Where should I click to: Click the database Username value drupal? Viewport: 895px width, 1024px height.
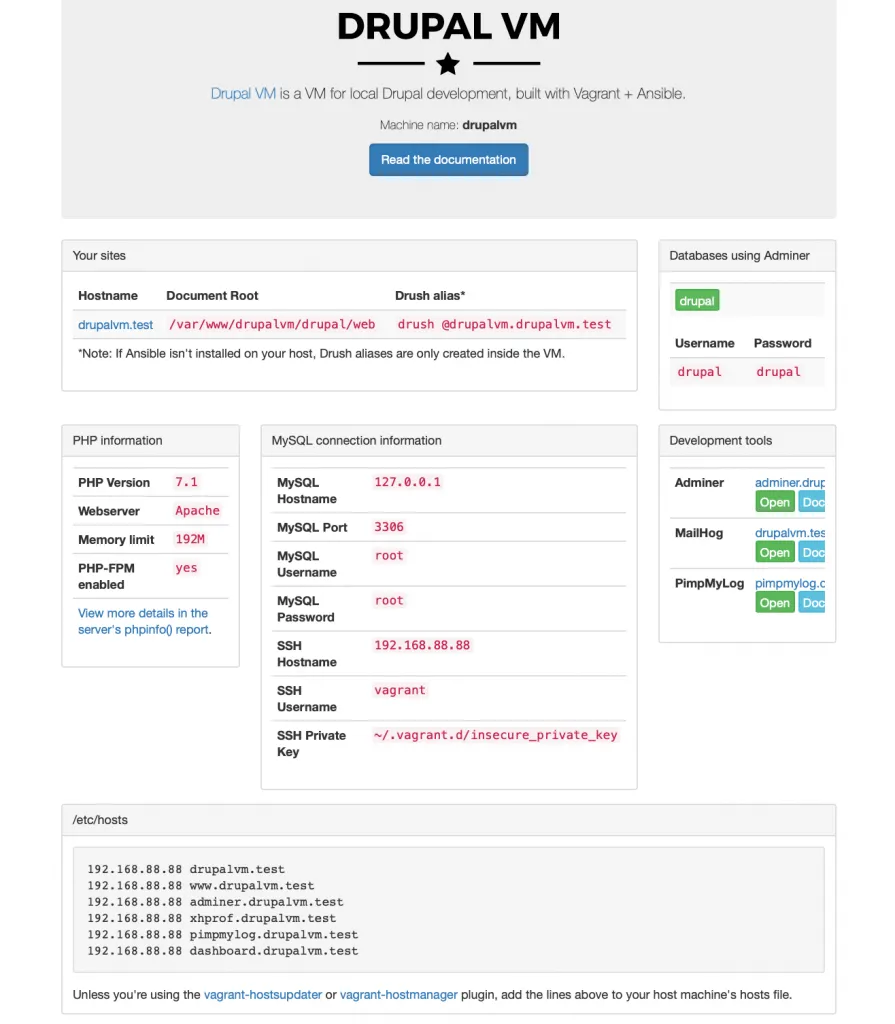(699, 372)
